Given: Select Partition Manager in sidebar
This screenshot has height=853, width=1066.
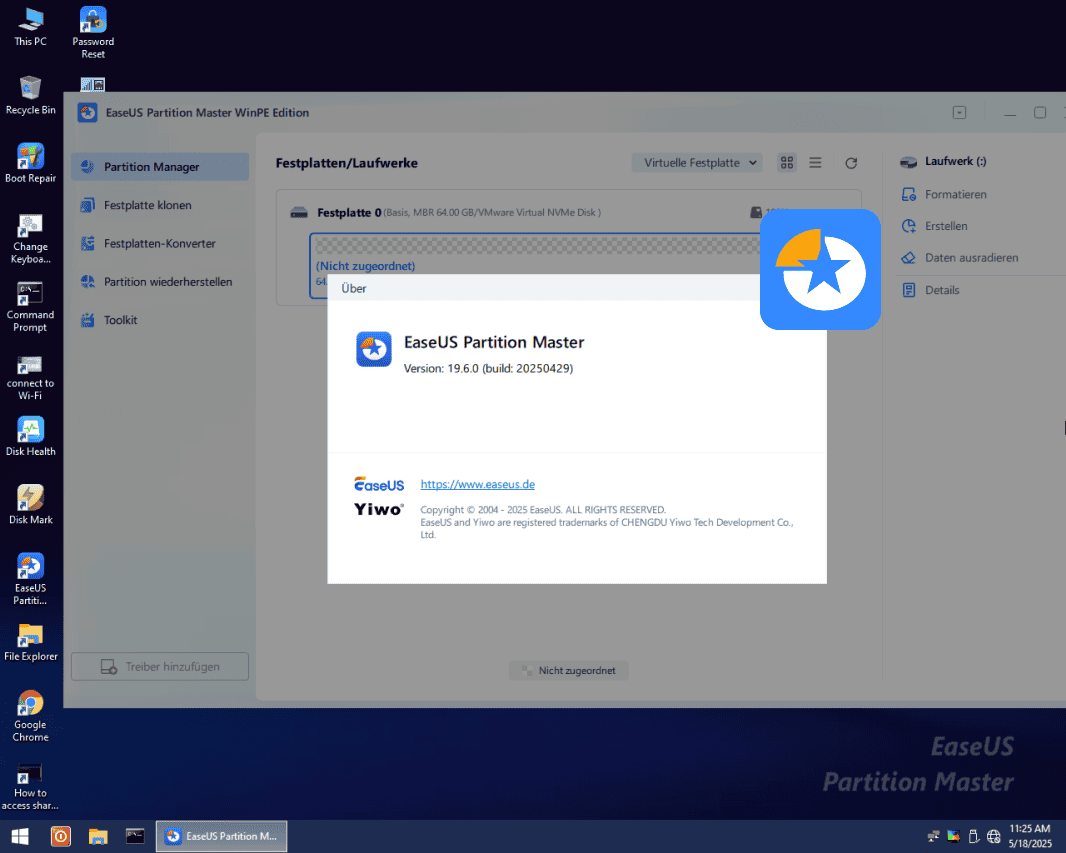Looking at the screenshot, I should (x=160, y=167).
